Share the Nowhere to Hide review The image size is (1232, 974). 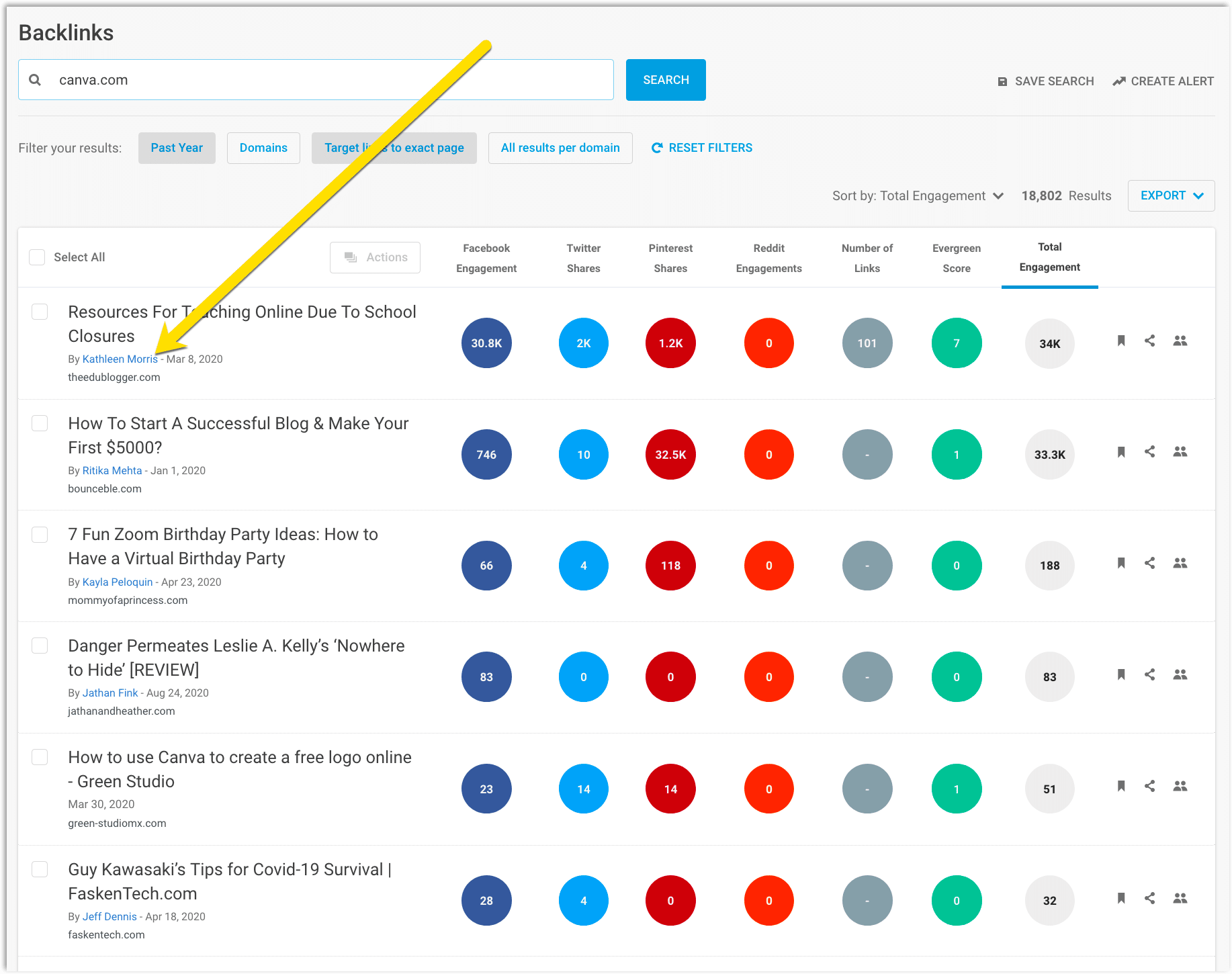point(1150,674)
